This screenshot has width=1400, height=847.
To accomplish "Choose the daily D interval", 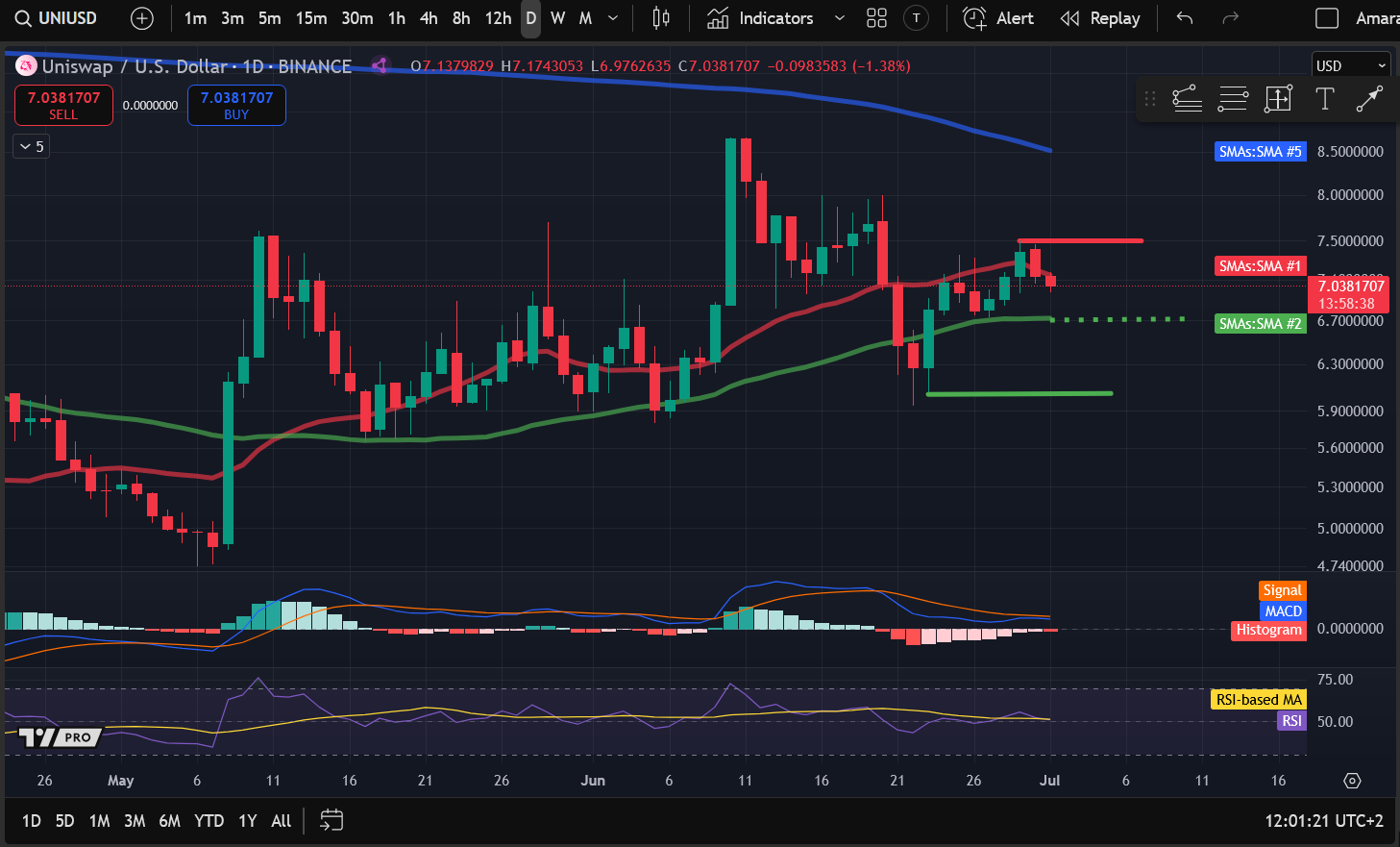I will pyautogui.click(x=530, y=18).
